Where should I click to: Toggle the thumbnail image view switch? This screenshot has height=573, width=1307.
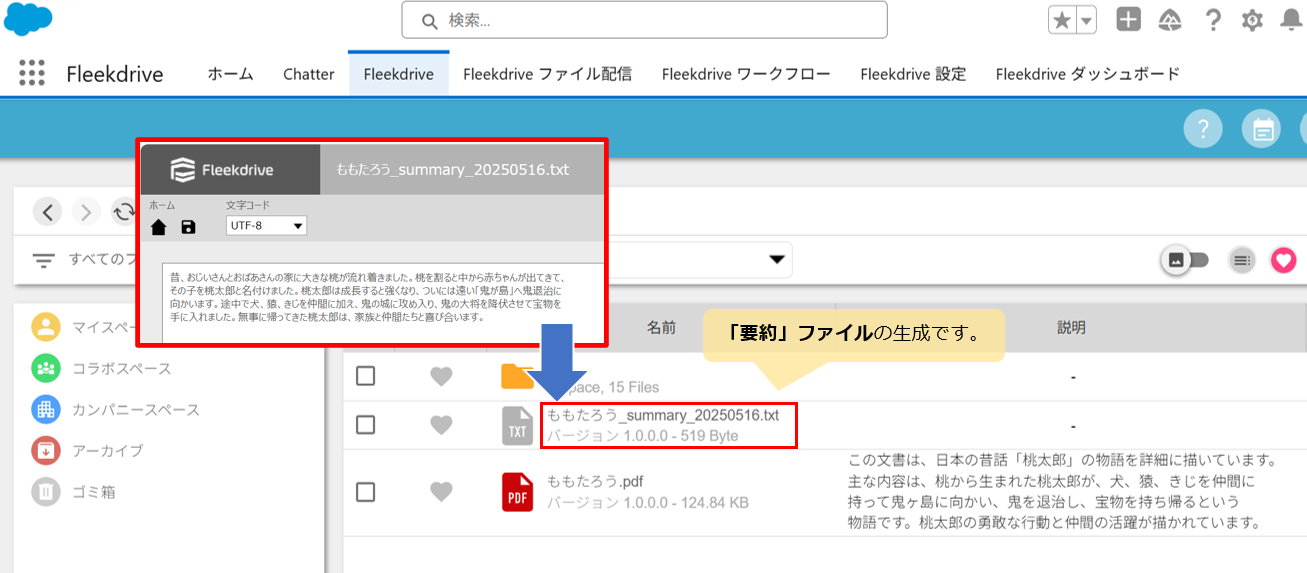pyautogui.click(x=1185, y=260)
